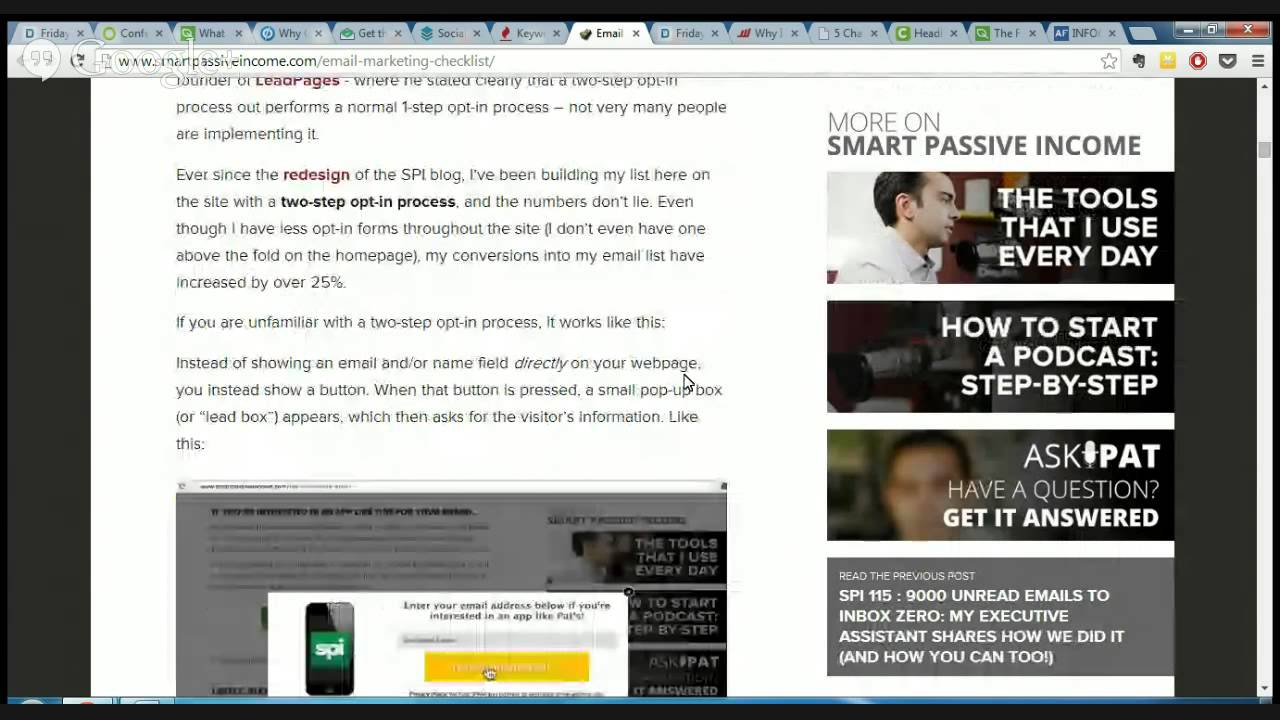
Task: Open the redesign link in the article
Action: click(316, 174)
